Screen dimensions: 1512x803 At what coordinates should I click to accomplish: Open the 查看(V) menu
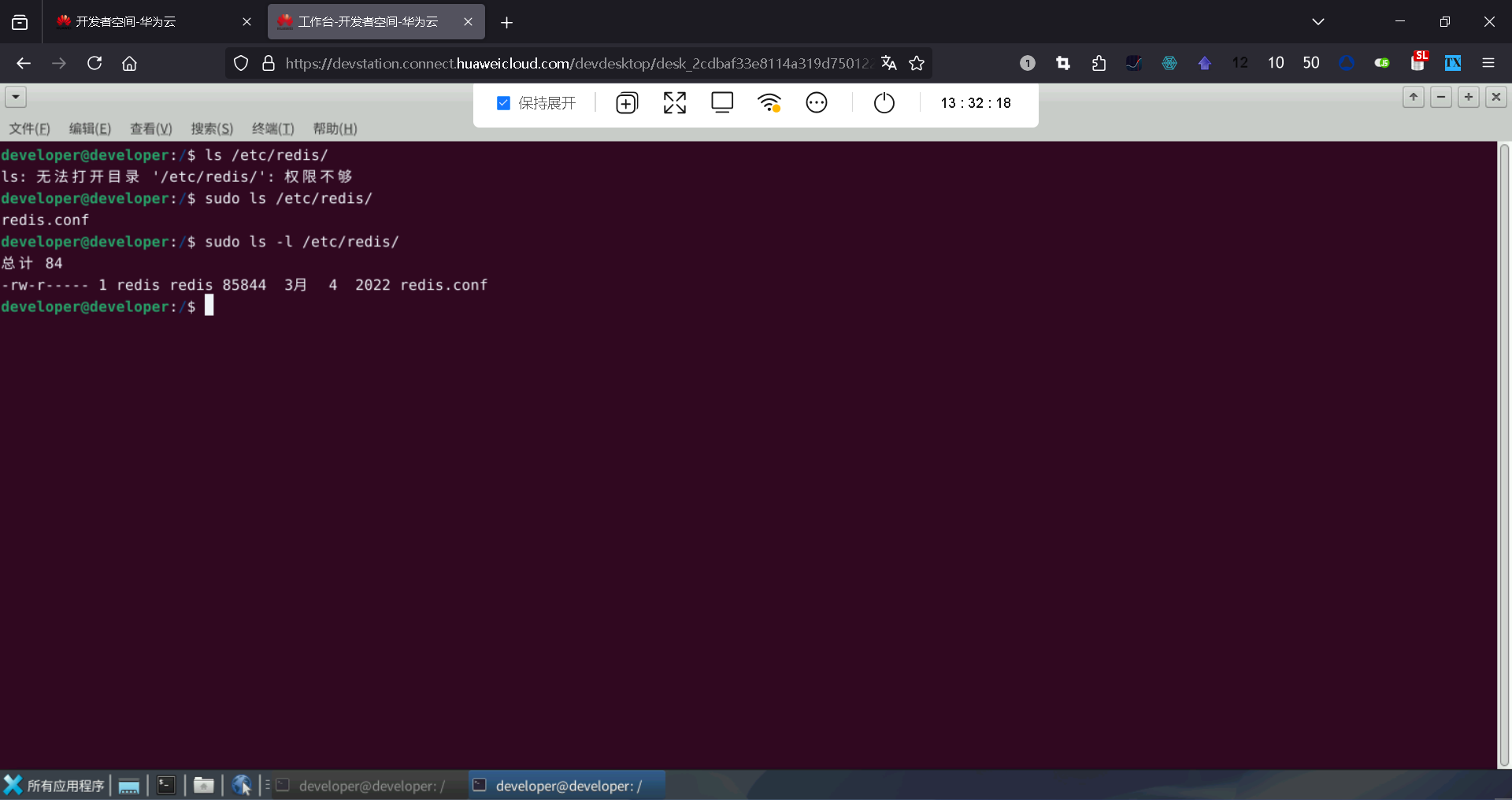click(x=151, y=129)
